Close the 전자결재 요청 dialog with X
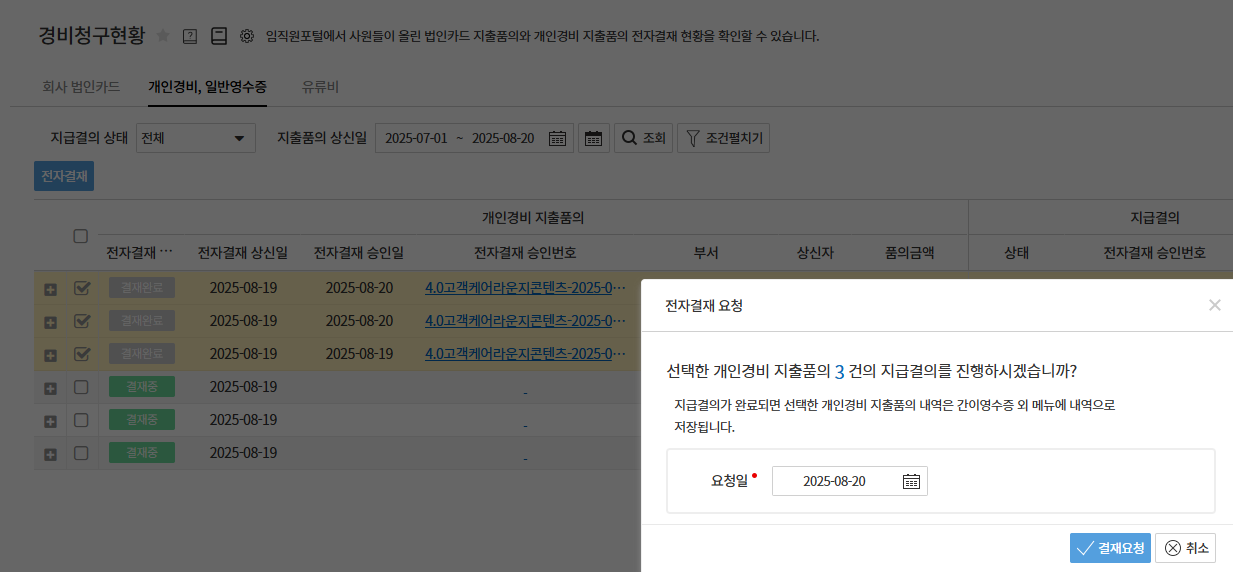Viewport: 1233px width, 572px height. [x=1214, y=305]
